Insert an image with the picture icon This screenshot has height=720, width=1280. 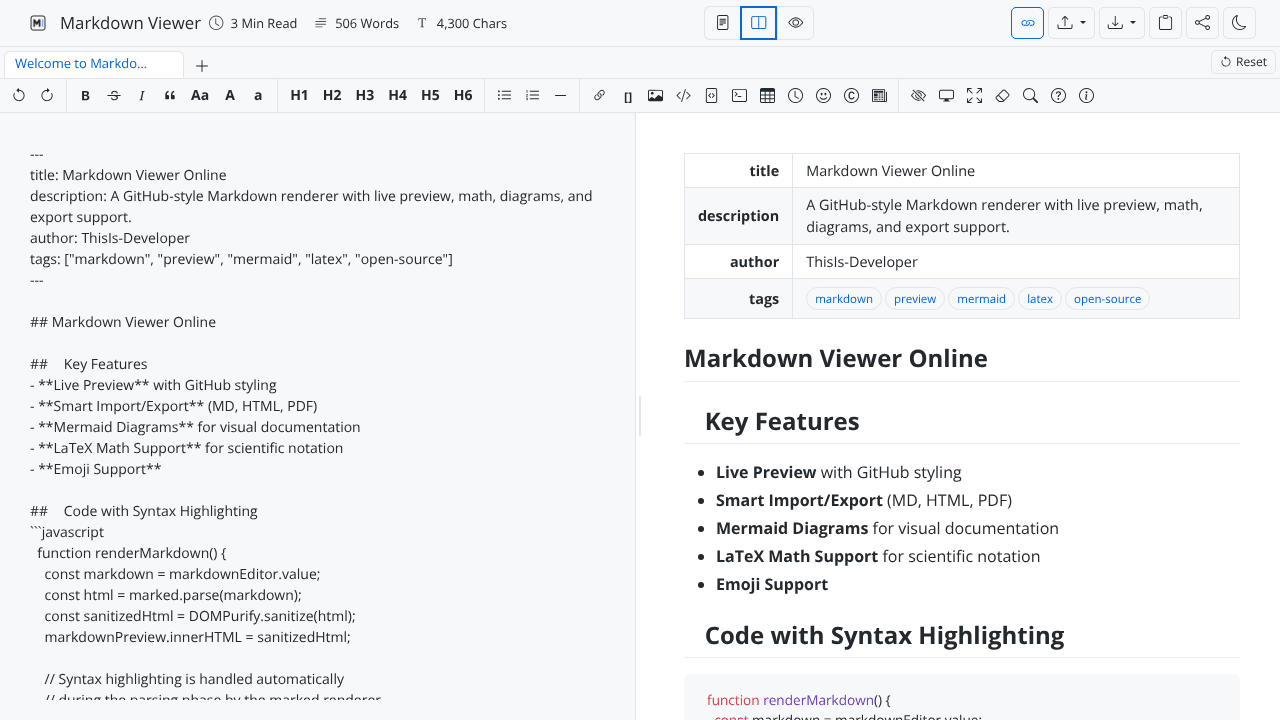tap(656, 96)
